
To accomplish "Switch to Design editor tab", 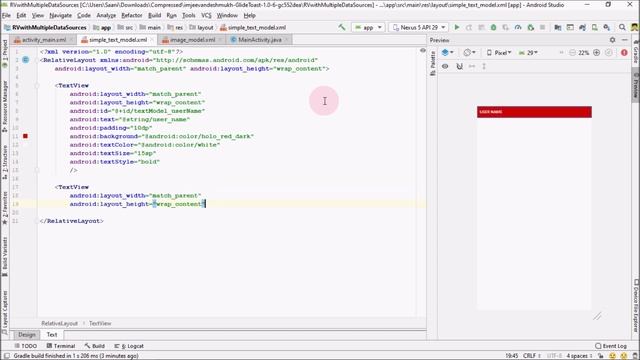I will 27,335.
